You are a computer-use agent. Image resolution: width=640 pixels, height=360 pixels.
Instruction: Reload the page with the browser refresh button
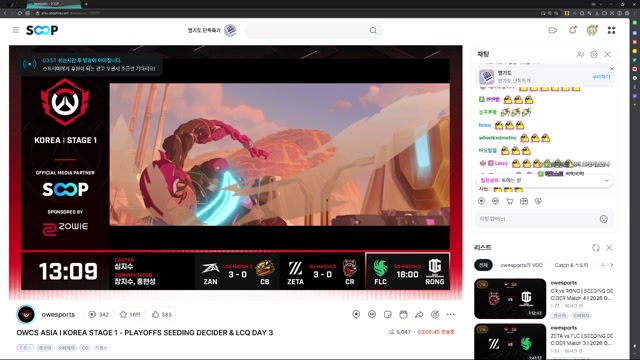[19, 13]
